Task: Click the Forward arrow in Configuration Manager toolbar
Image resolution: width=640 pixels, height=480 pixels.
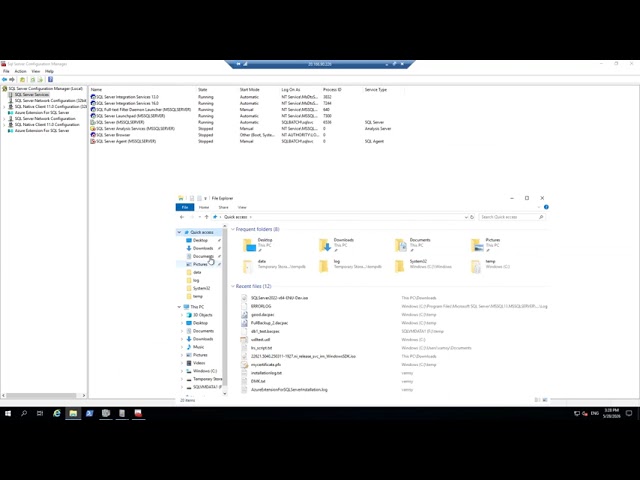Action: point(12,80)
